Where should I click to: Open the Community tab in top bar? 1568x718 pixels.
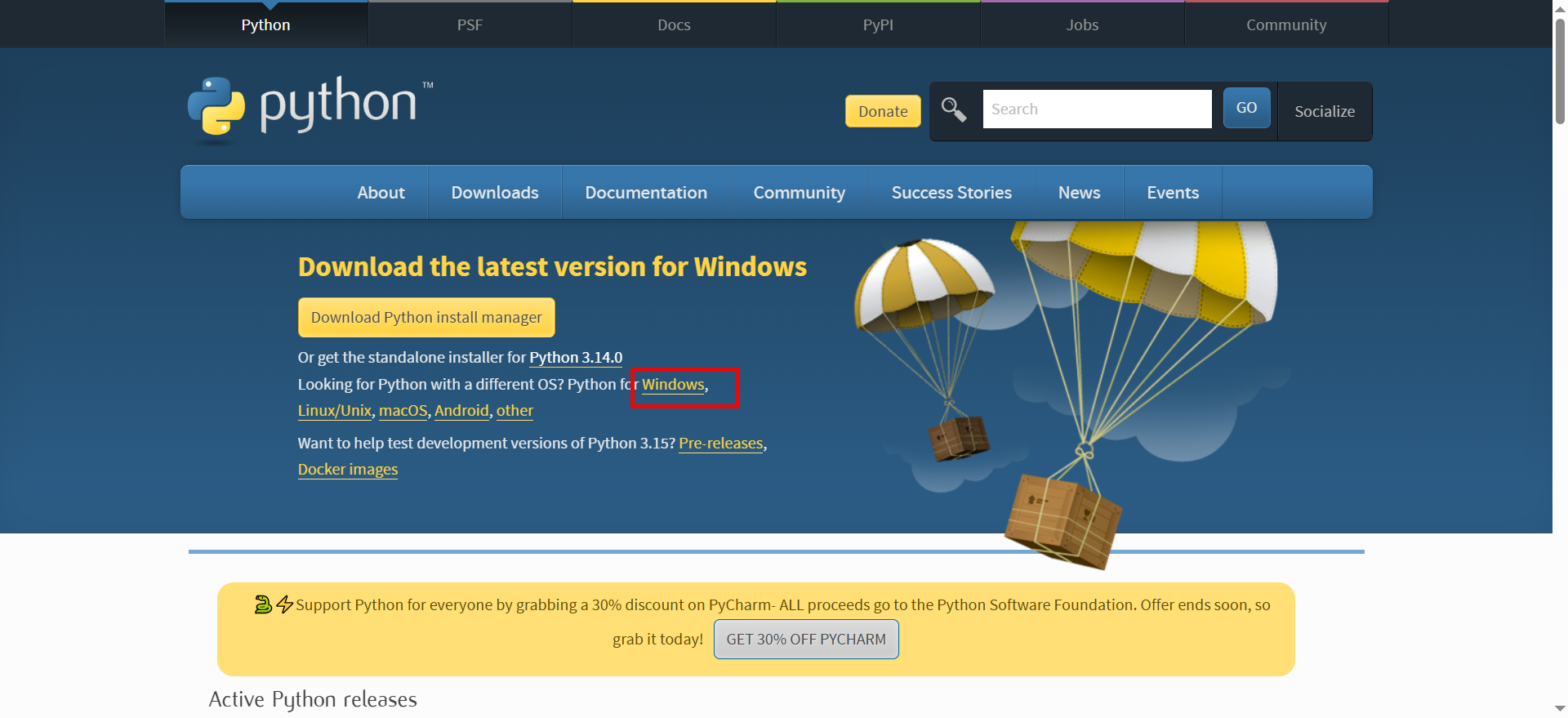[1286, 25]
